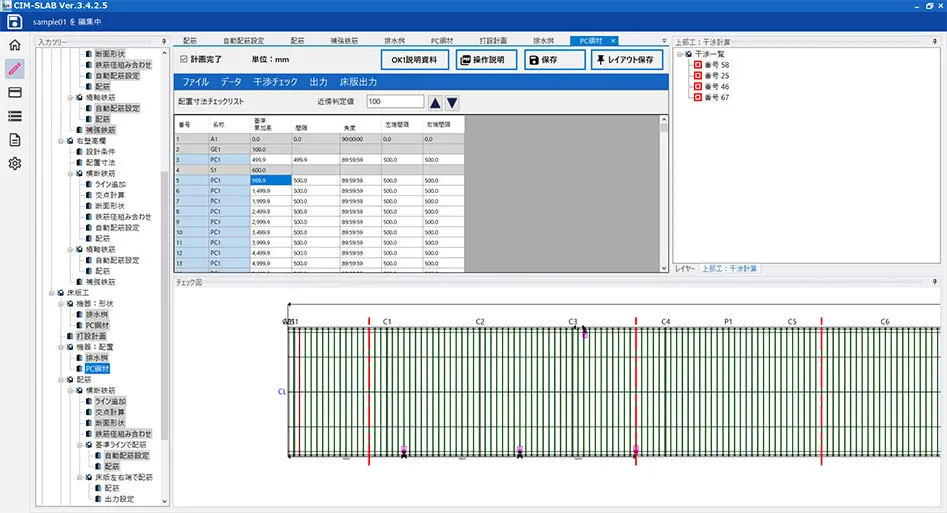The width and height of the screenshot is (947, 513).
Task: Pin the 上部工：干渉計算 panel
Action: click(x=934, y=42)
